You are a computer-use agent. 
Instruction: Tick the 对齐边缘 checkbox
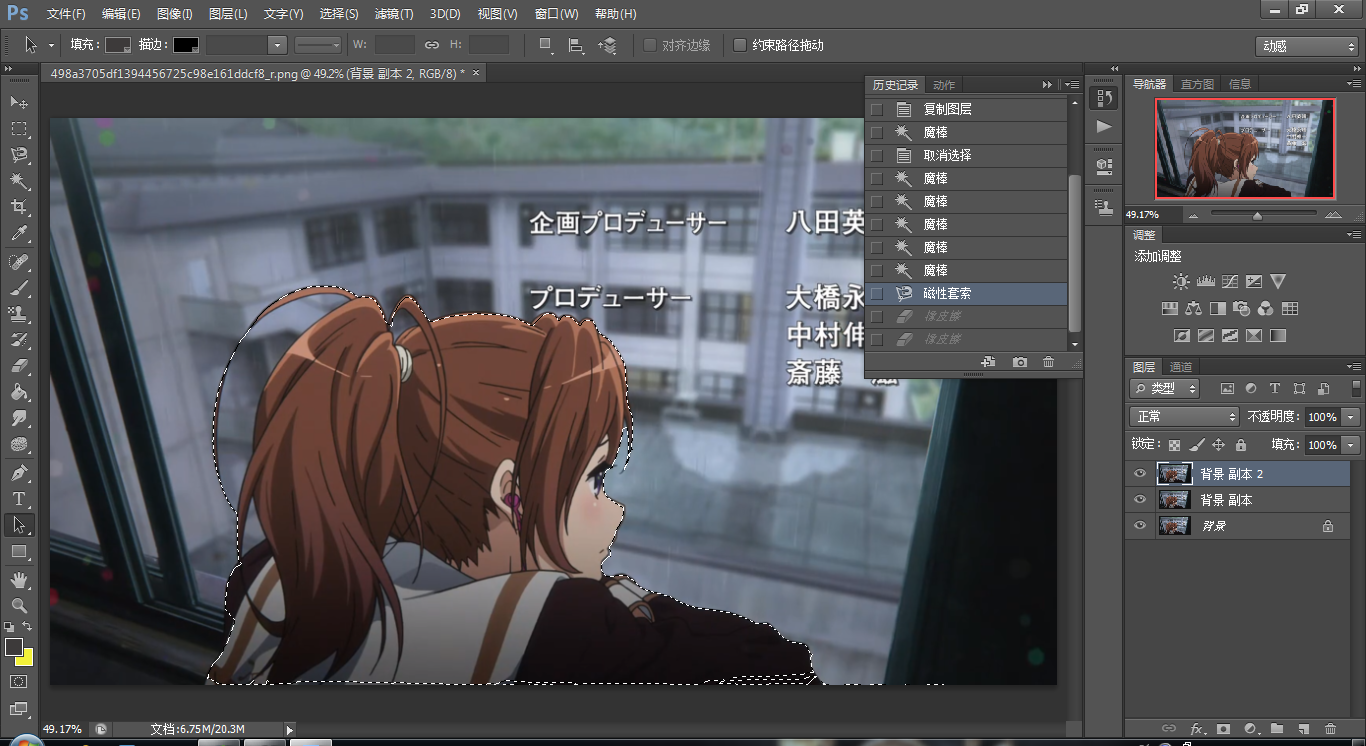650,45
